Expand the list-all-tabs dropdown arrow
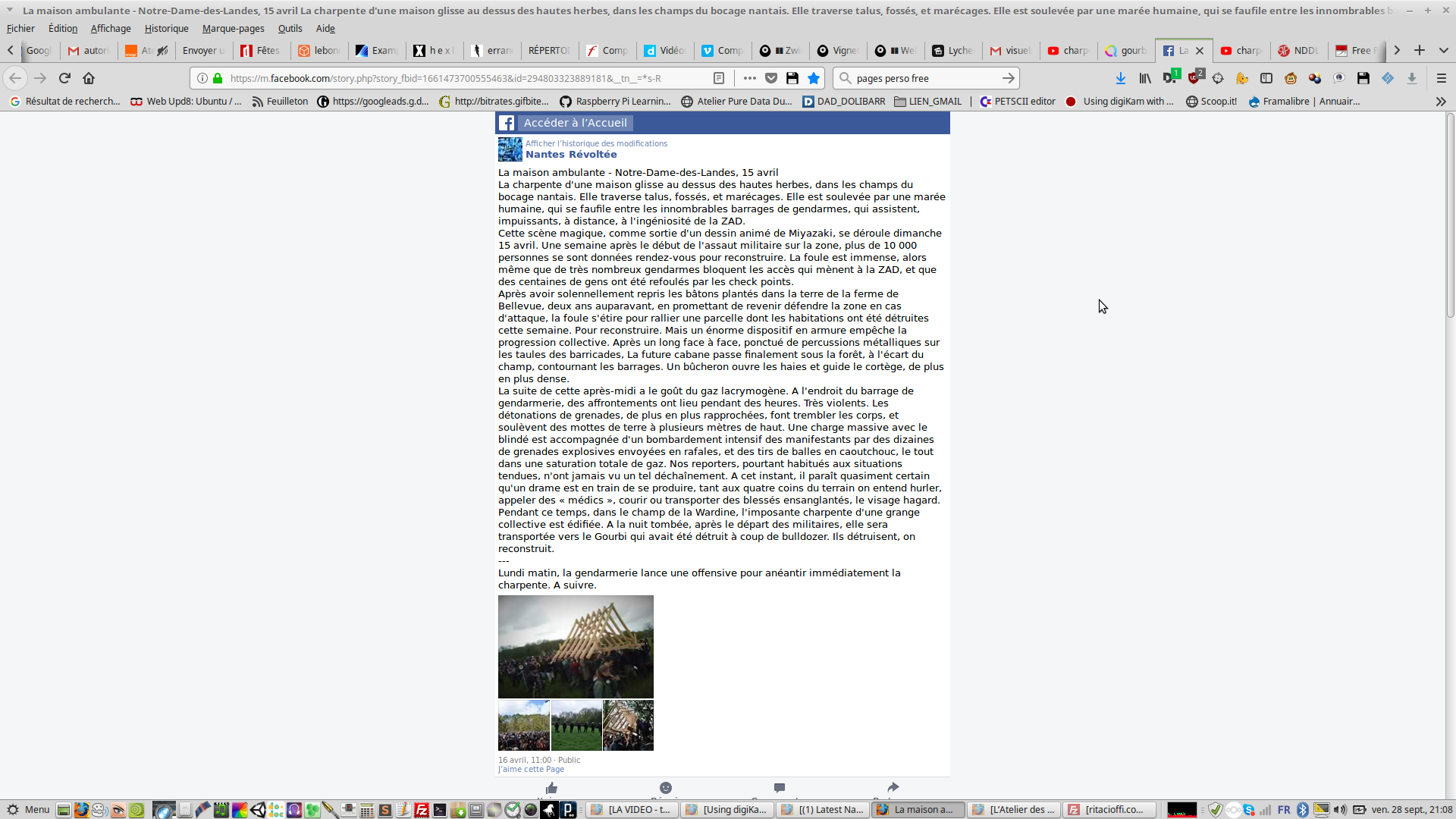The height and width of the screenshot is (819, 1456). 1443,50
